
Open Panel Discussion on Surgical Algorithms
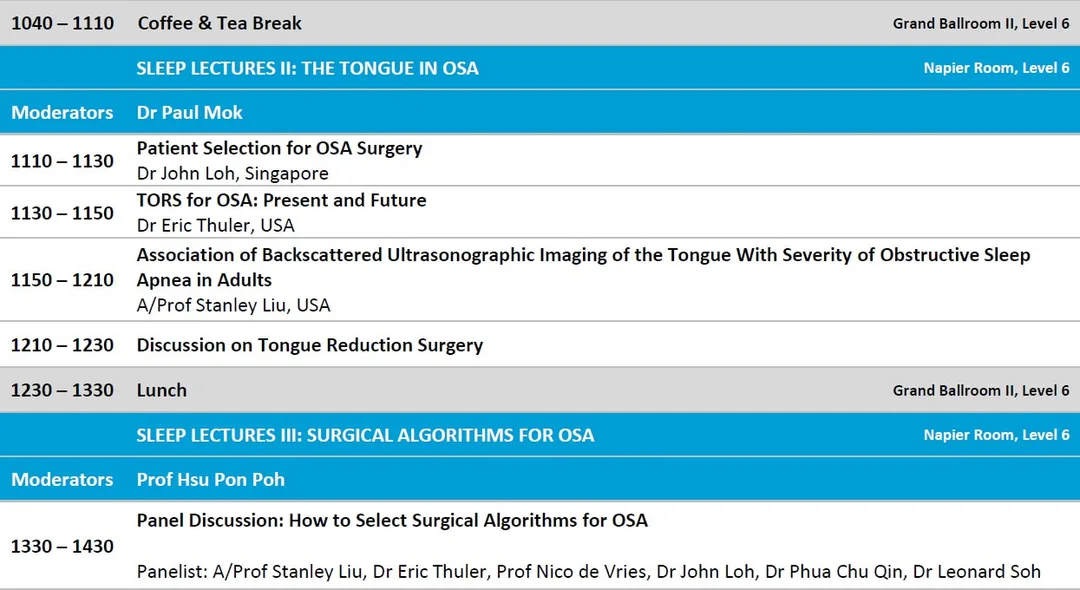[x=392, y=520]
